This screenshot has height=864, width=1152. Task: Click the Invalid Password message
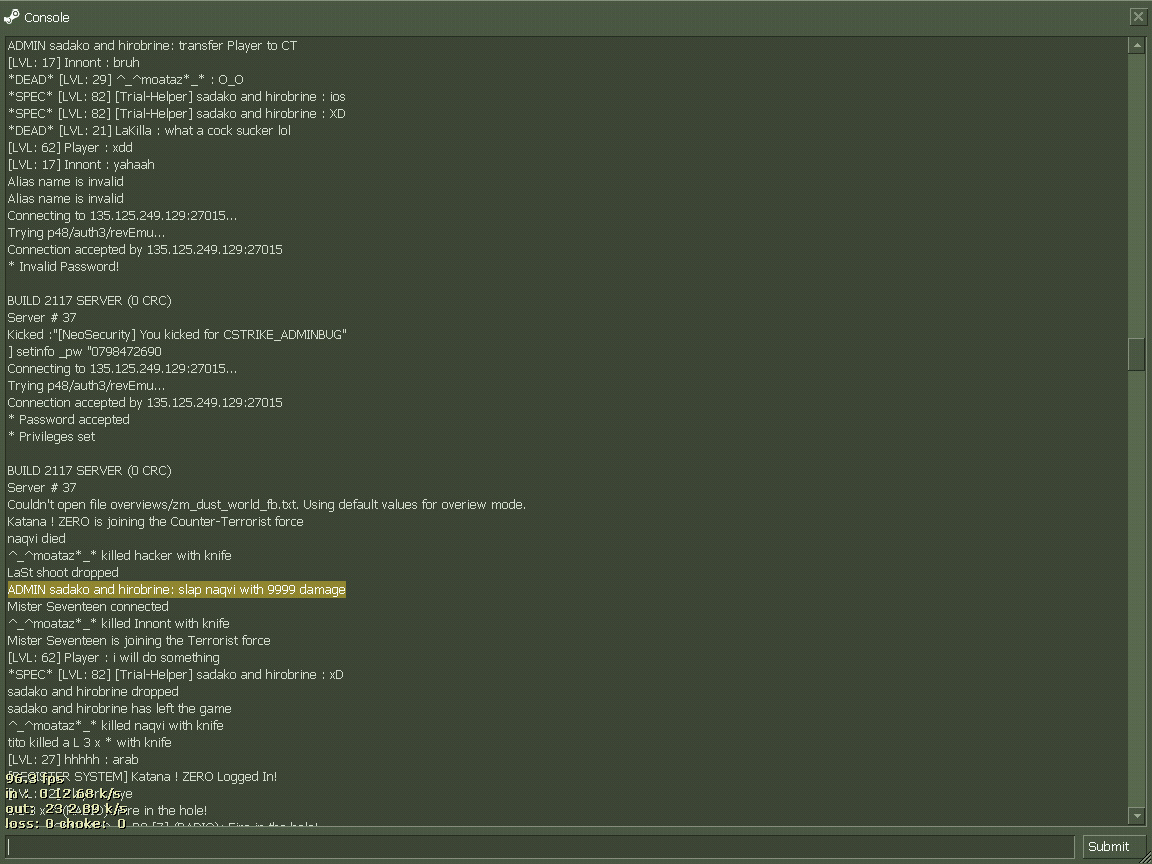[x=63, y=267]
